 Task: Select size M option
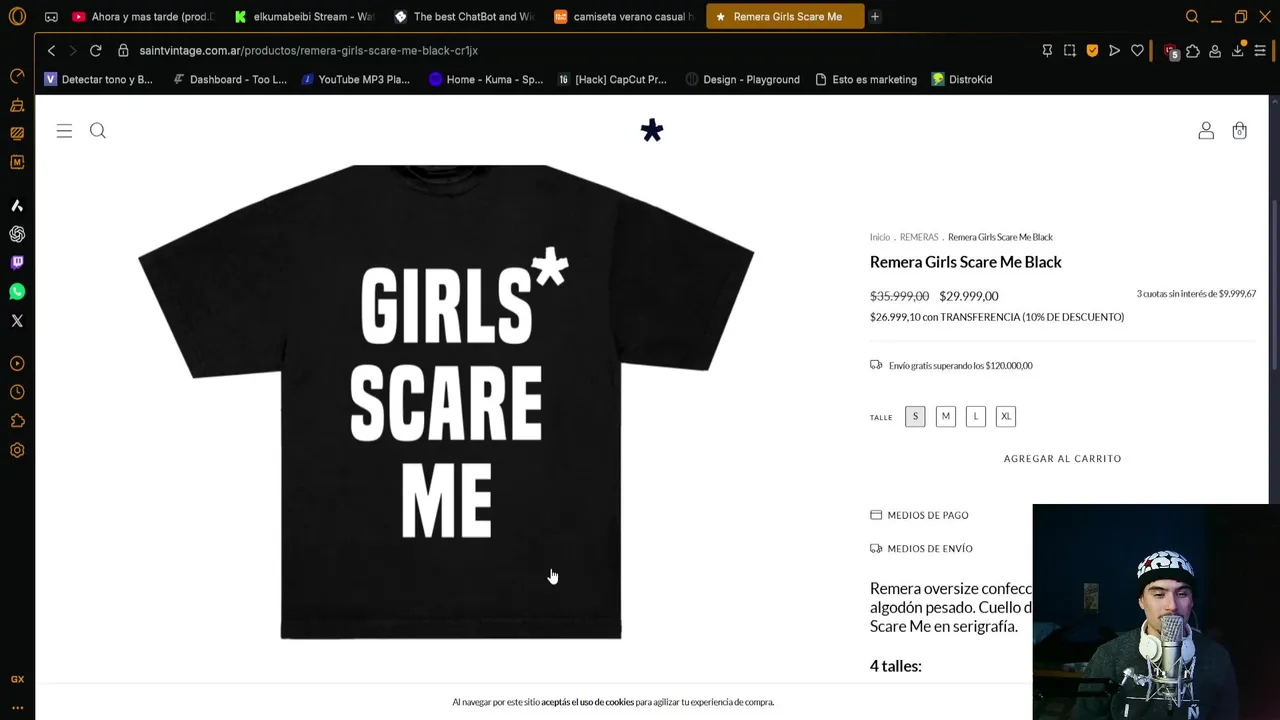pos(945,416)
